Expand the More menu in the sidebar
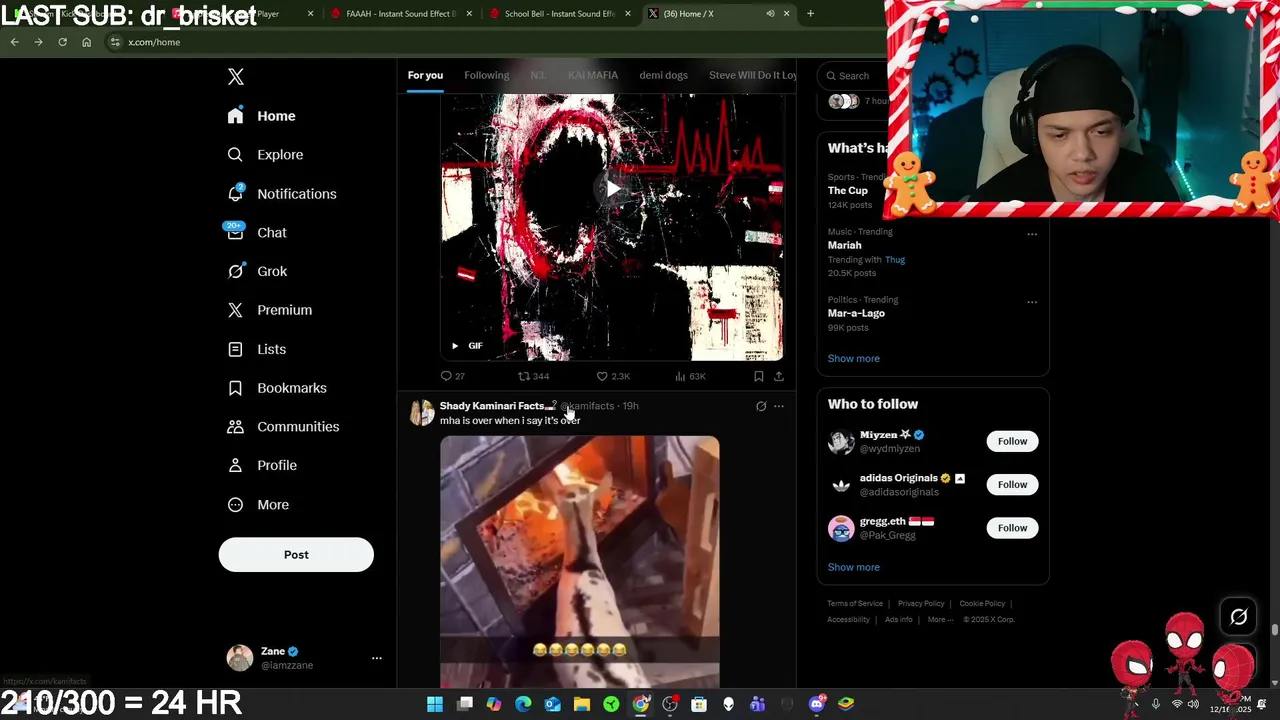The image size is (1280, 720). tap(259, 505)
